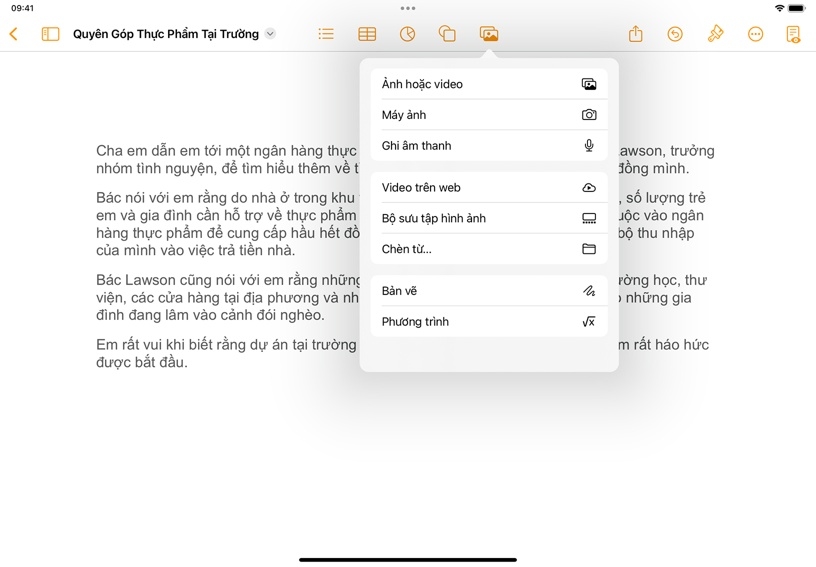The width and height of the screenshot is (816, 567).
Task: Open the Format paintbrush panel
Action: click(x=715, y=34)
